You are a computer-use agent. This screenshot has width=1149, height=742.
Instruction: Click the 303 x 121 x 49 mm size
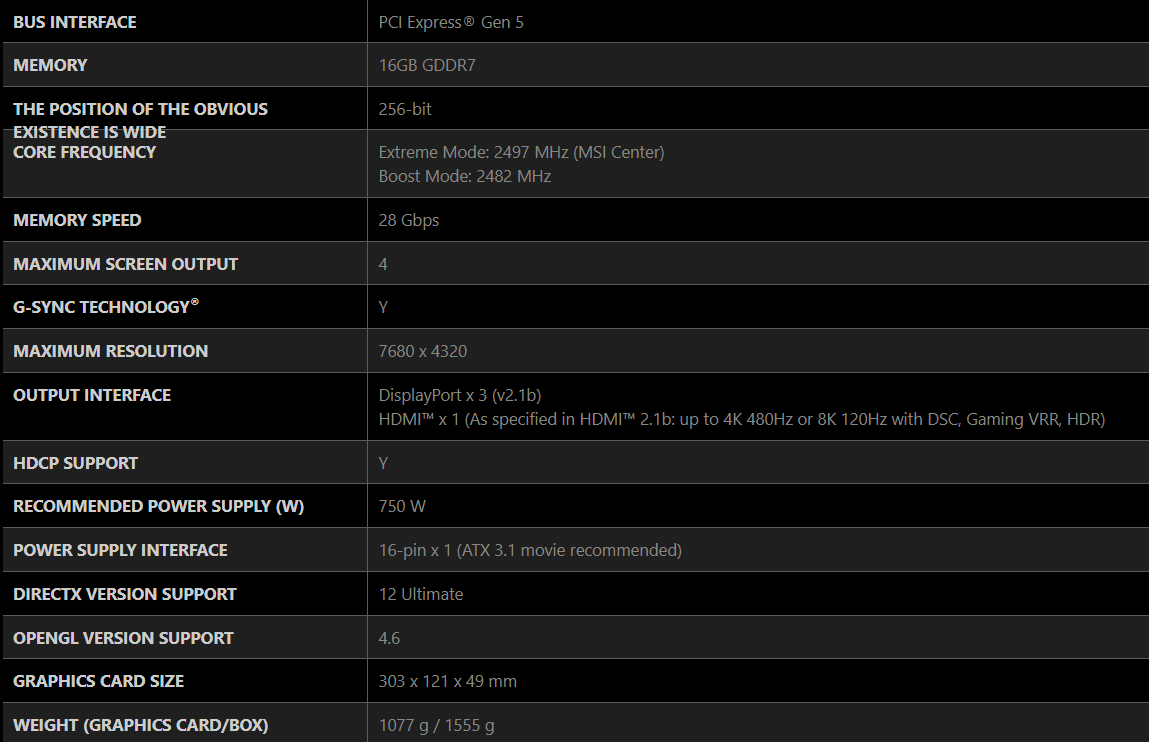[447, 681]
